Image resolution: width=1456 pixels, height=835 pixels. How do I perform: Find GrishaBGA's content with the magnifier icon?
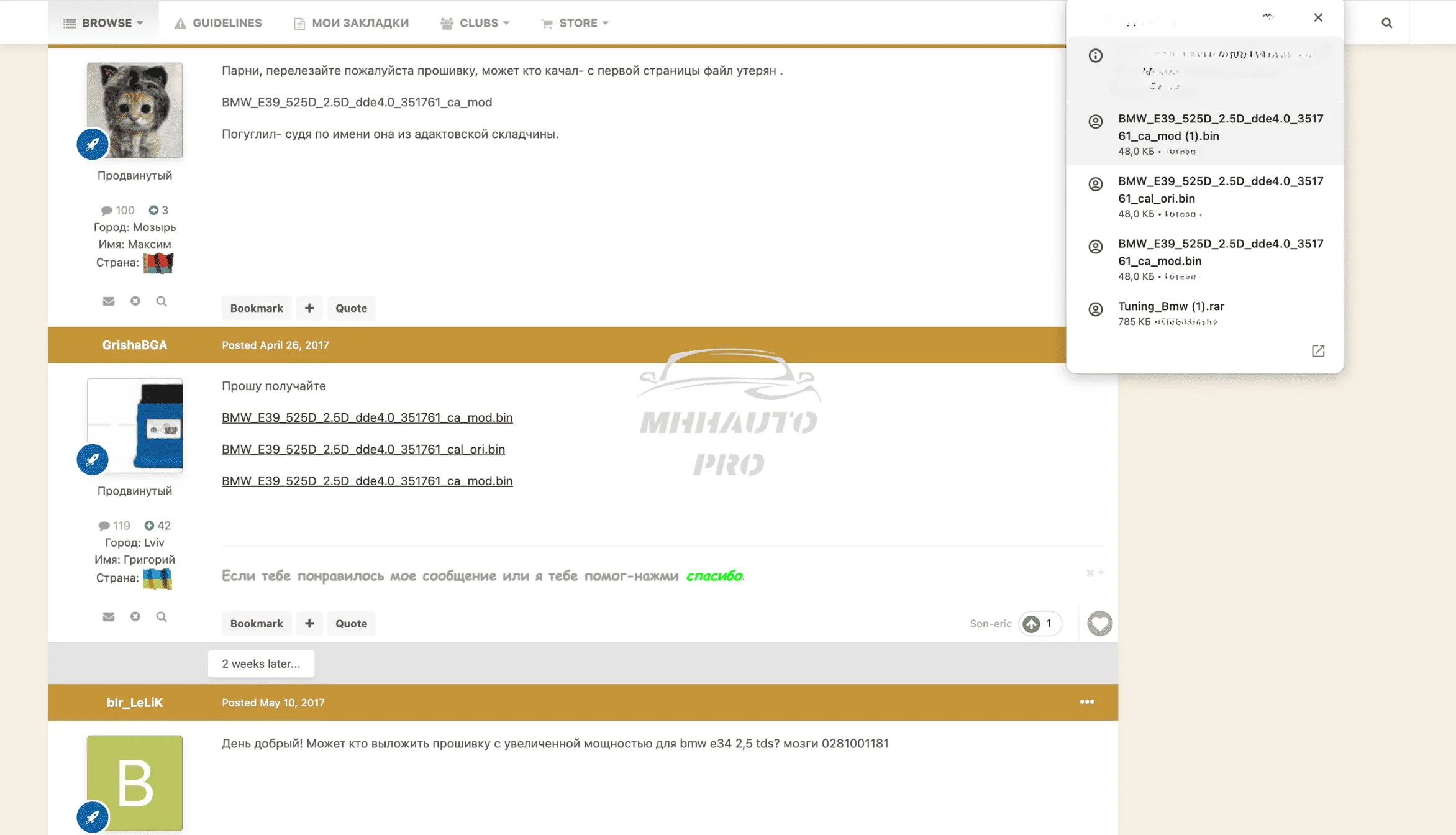point(162,617)
